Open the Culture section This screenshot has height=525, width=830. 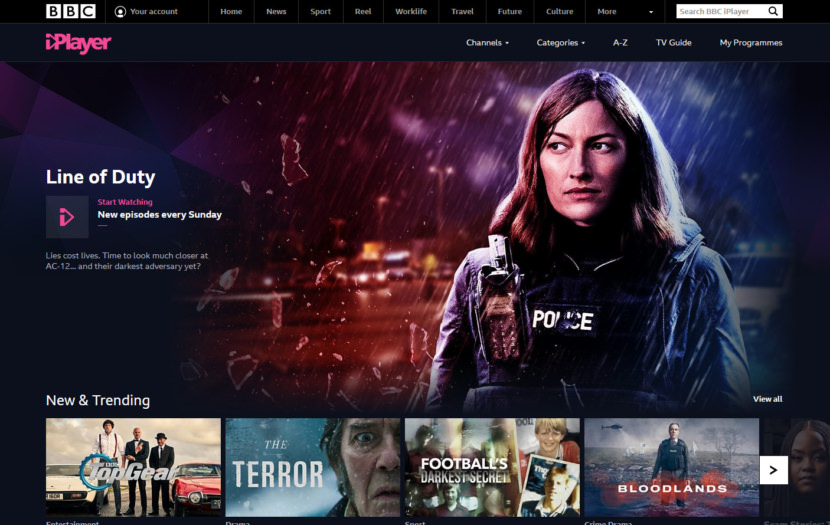point(560,11)
